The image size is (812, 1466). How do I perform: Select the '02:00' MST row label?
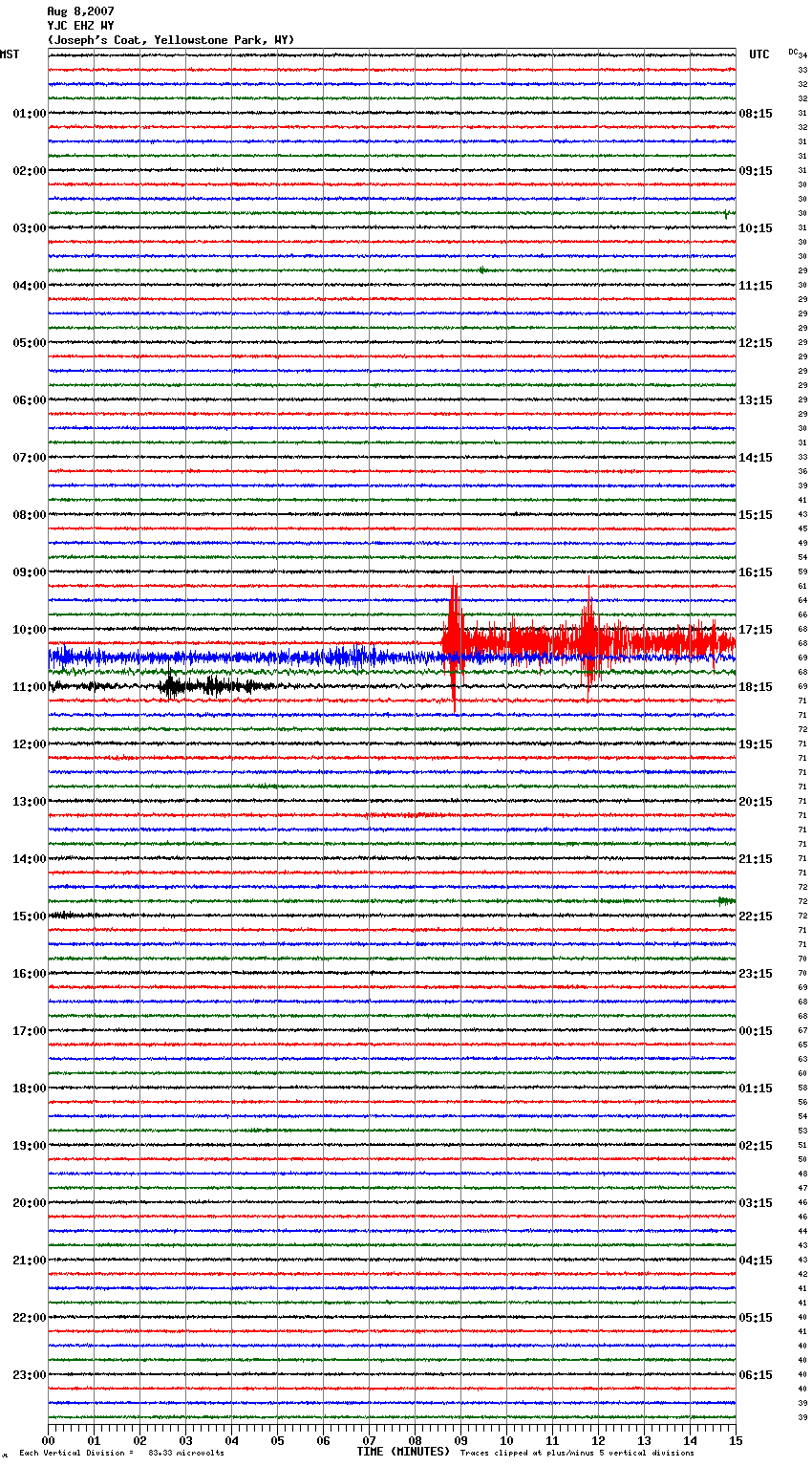[29, 171]
